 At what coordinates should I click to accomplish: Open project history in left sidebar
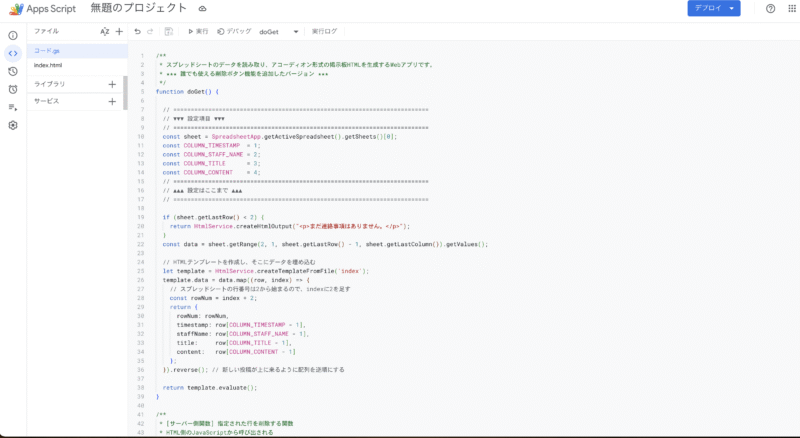coord(13,71)
